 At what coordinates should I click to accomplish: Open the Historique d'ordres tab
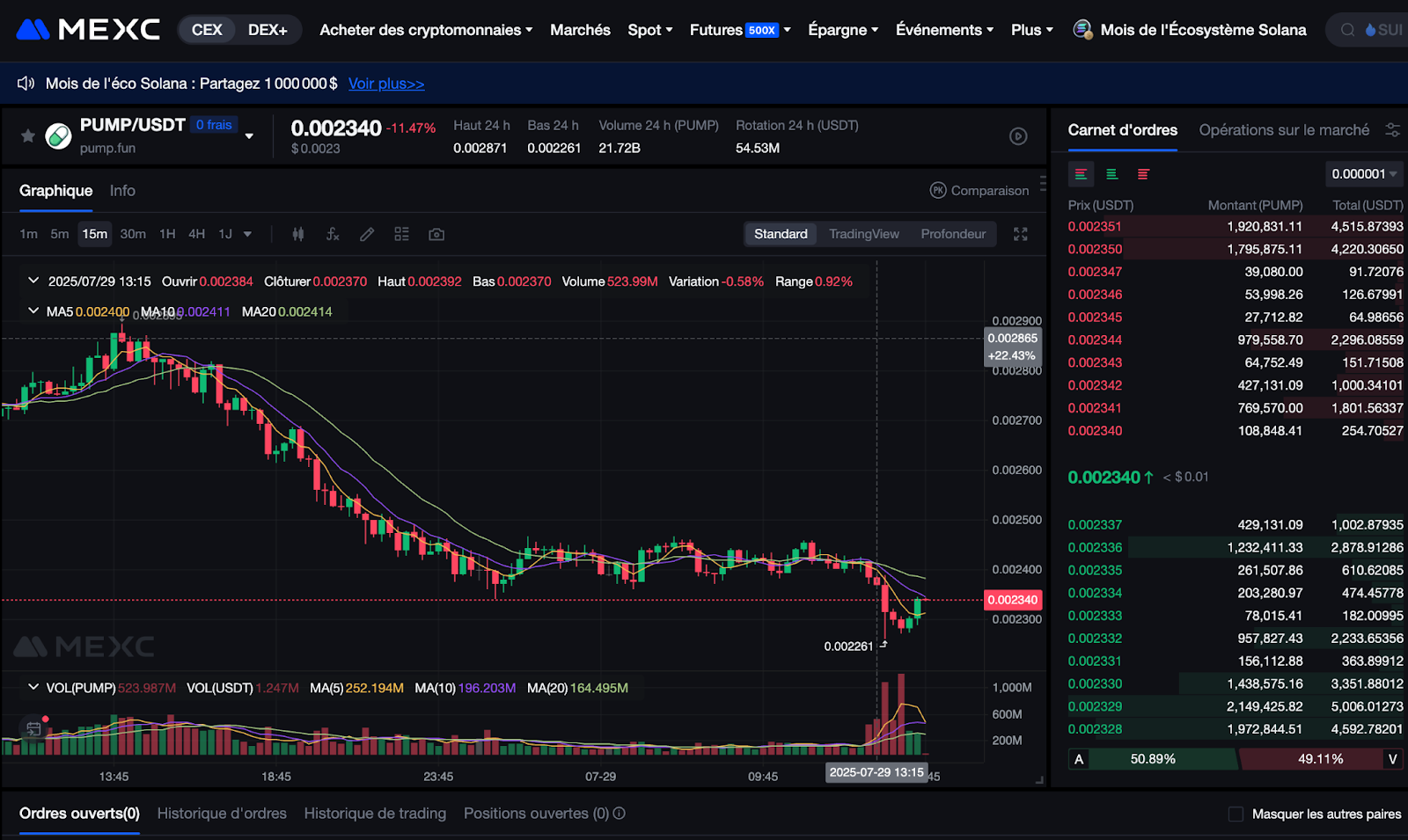(222, 814)
